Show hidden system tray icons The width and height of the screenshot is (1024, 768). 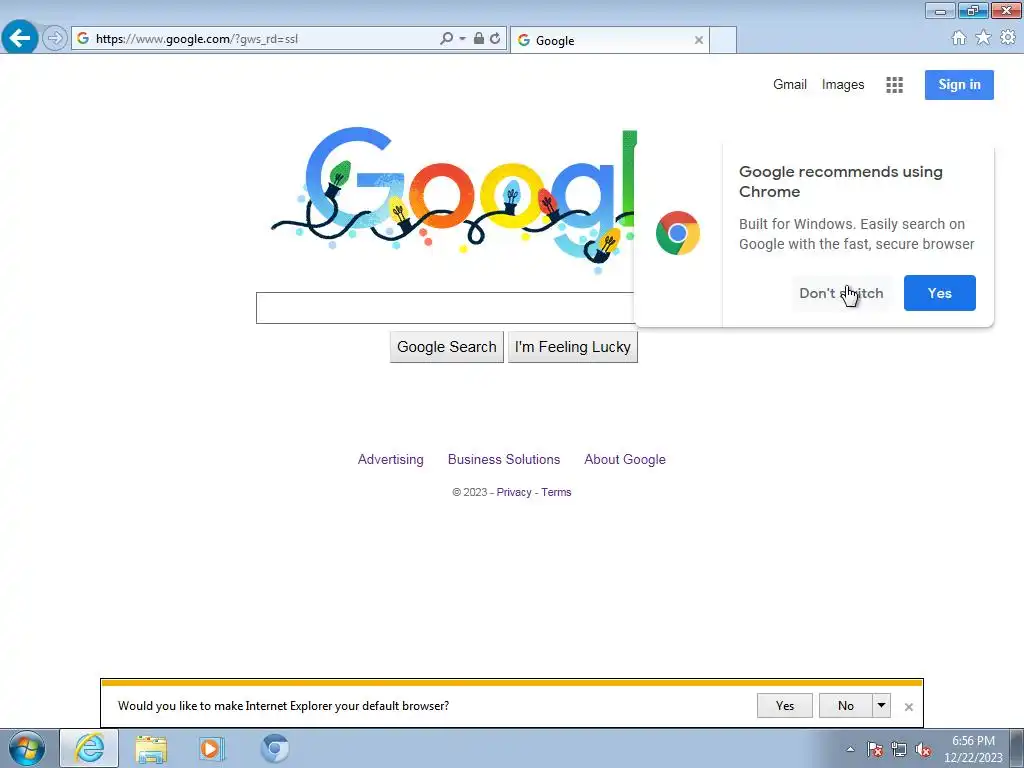(850, 749)
